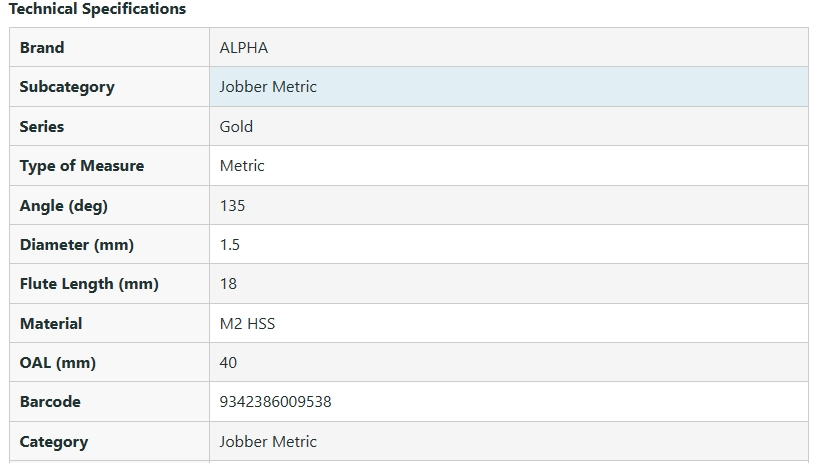Click the OAL (mm) label
This screenshot has height=463, width=815.
click(x=58, y=363)
